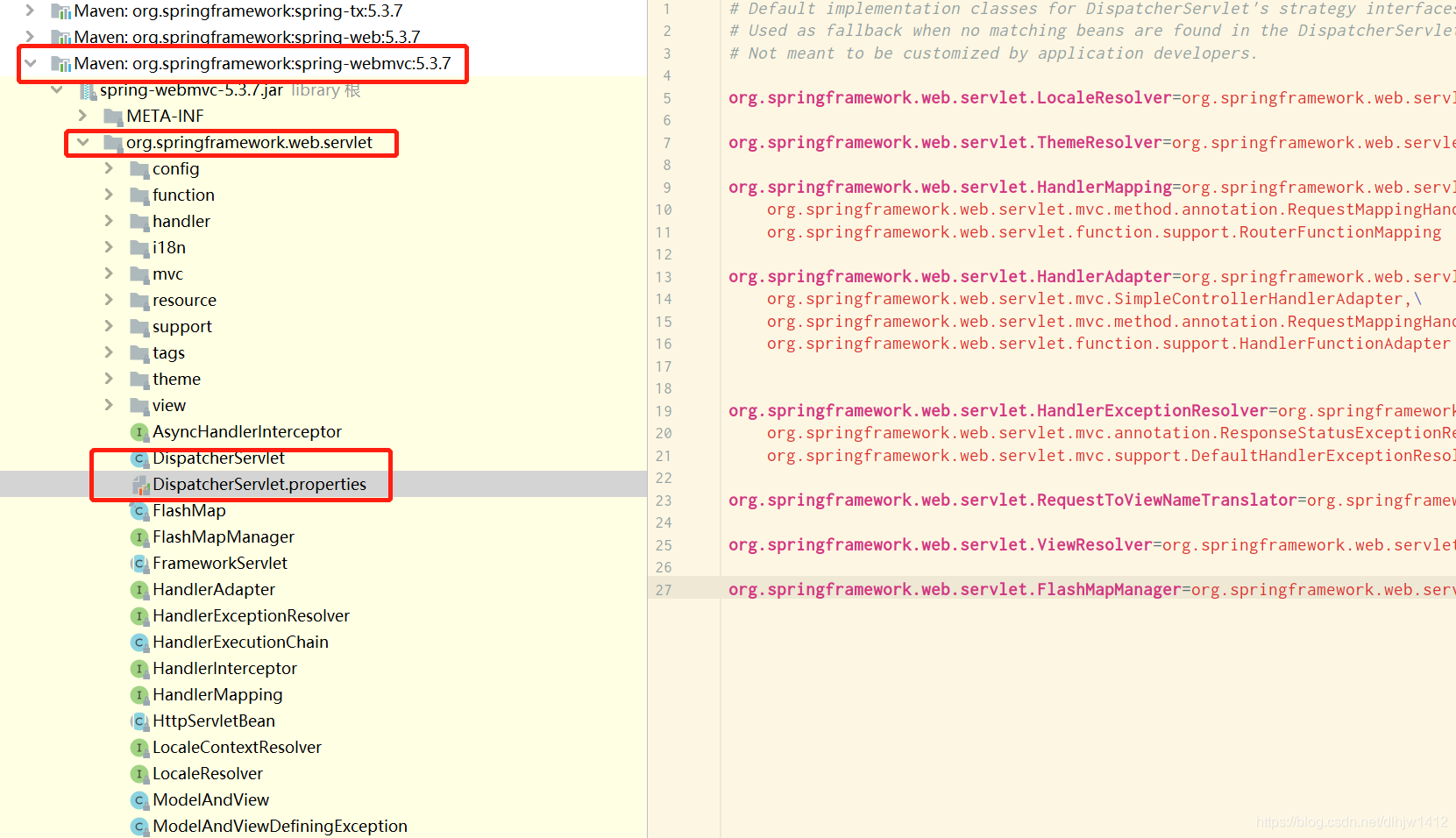1456x838 pixels.
Task: Click the HandlerInterceptor interface icon
Action: [x=139, y=668]
